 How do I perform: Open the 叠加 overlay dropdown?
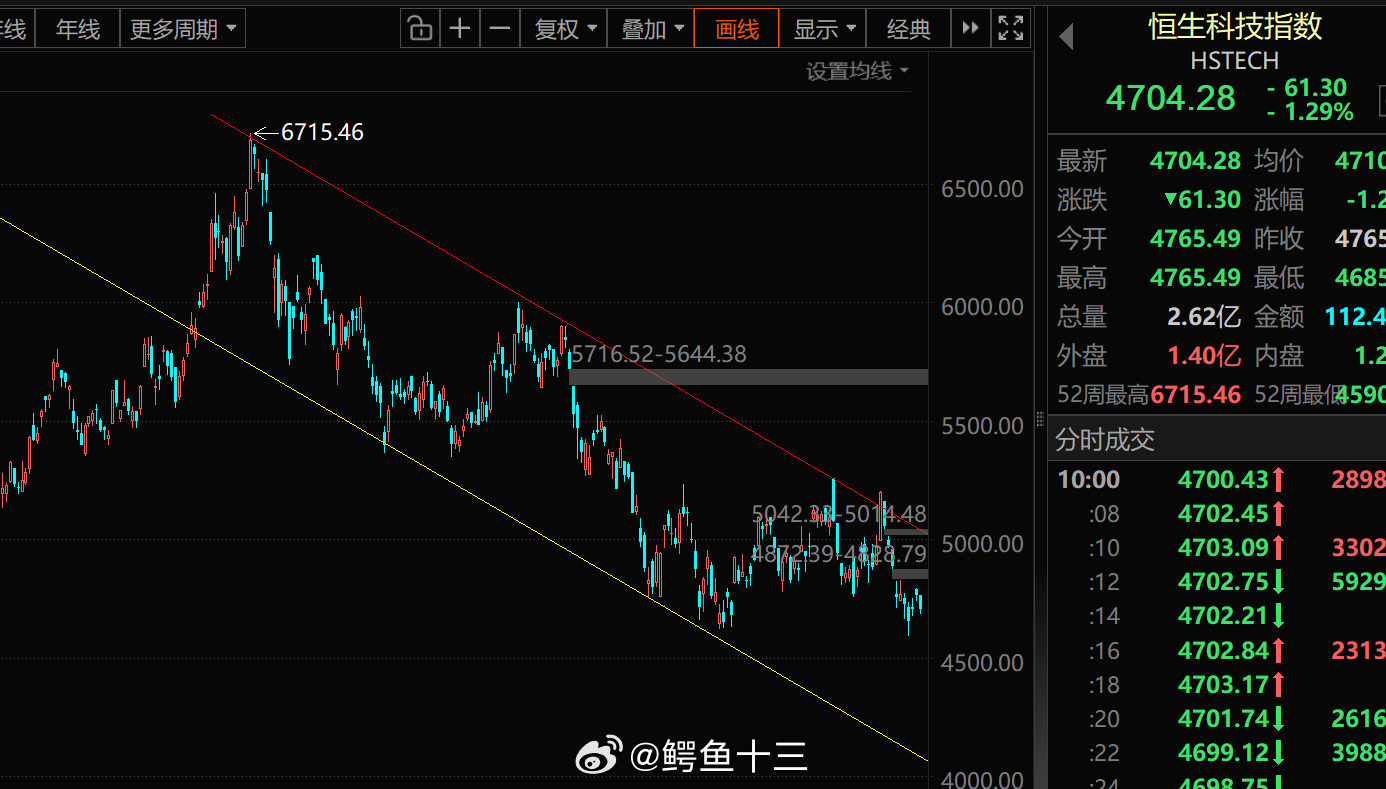[651, 29]
